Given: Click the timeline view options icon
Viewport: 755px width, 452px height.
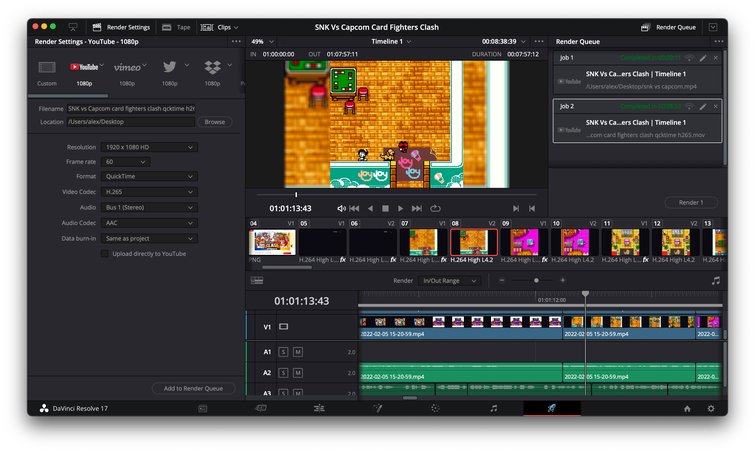Looking at the screenshot, I should (x=257, y=280).
